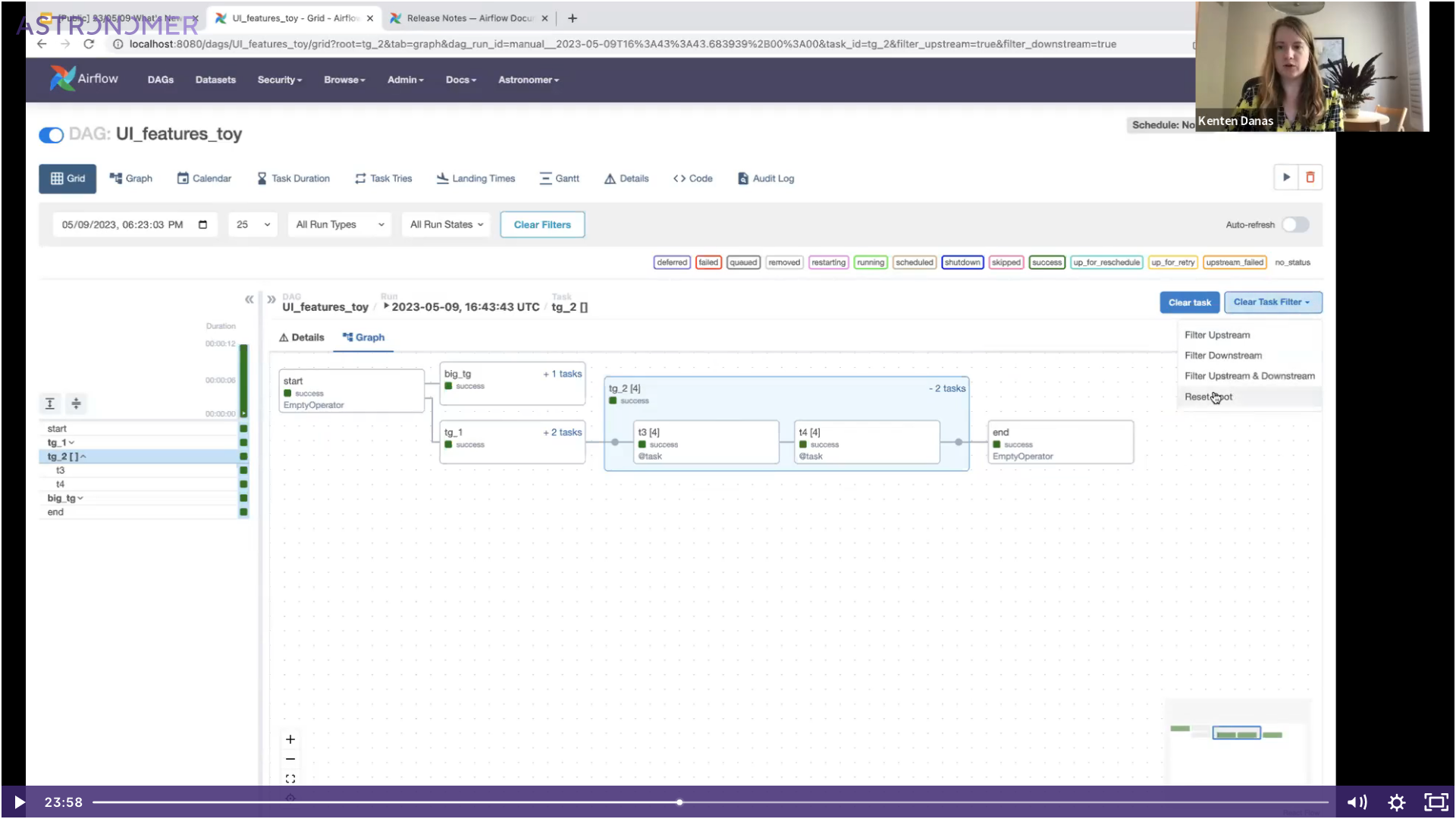Click the Clear Filters button
This screenshot has height=819, width=1456.
tap(542, 224)
